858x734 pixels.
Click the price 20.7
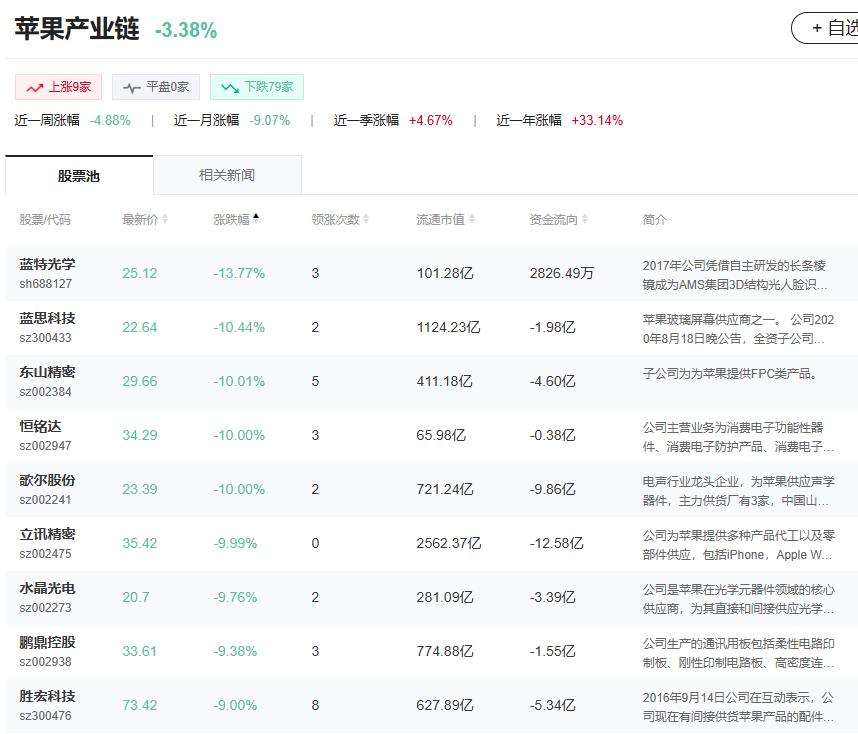(136, 597)
